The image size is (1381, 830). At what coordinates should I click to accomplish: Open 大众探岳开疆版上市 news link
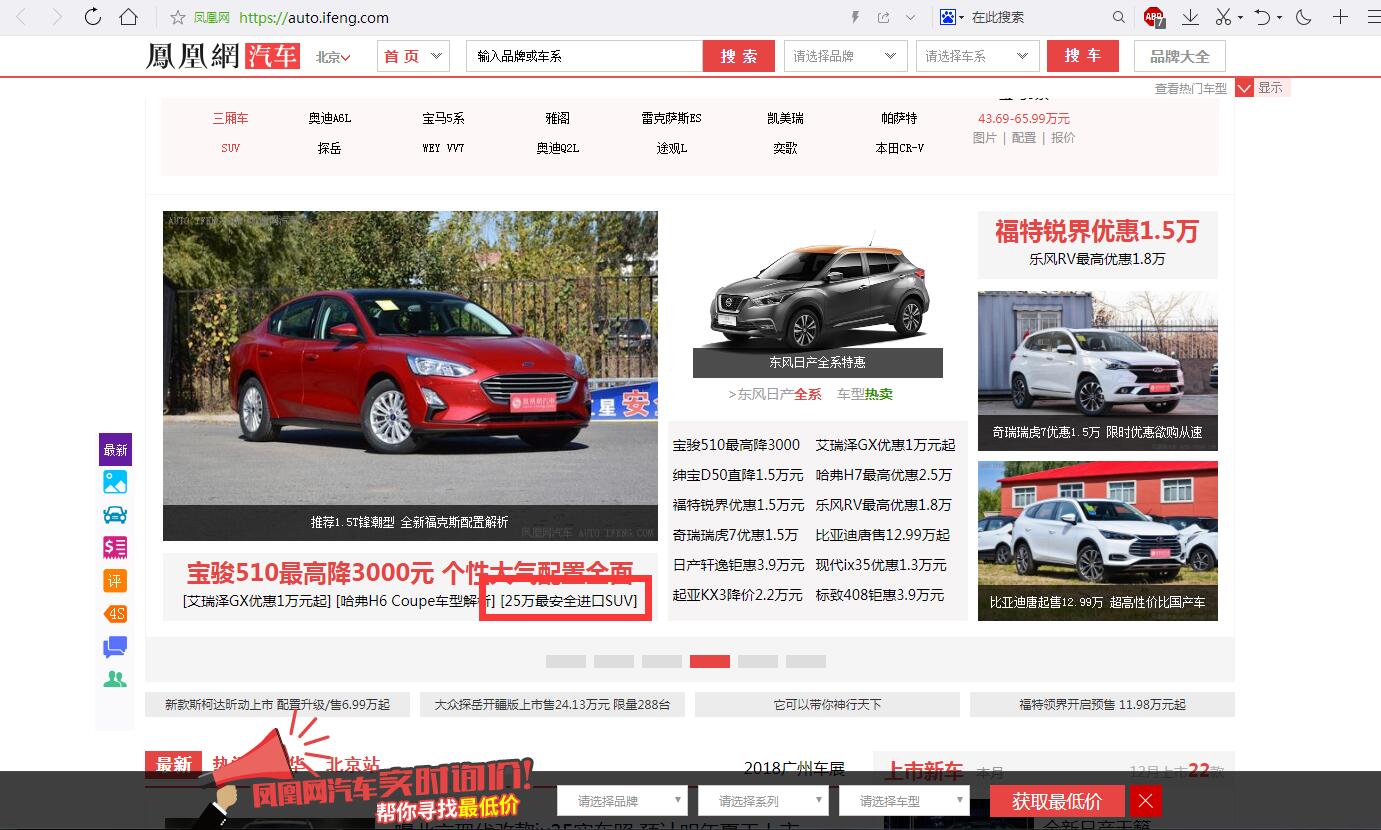[552, 705]
